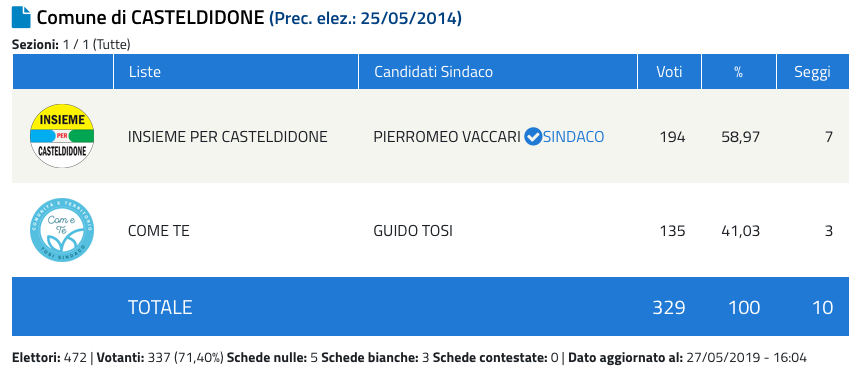
Task: Click the blue document icon beside Comune
Action: [21, 18]
